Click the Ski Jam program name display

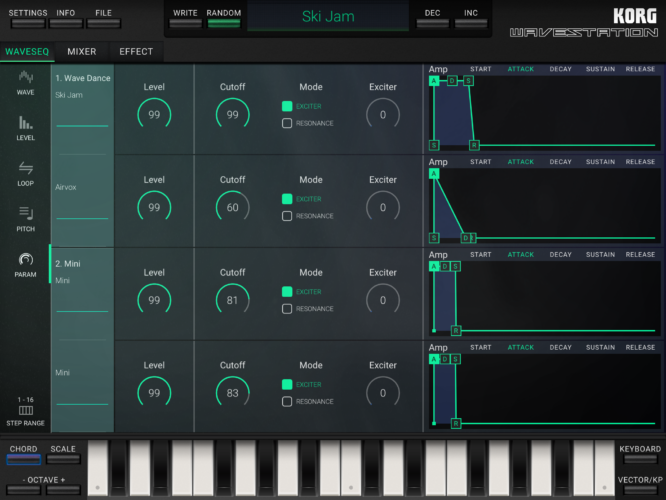(x=328, y=17)
